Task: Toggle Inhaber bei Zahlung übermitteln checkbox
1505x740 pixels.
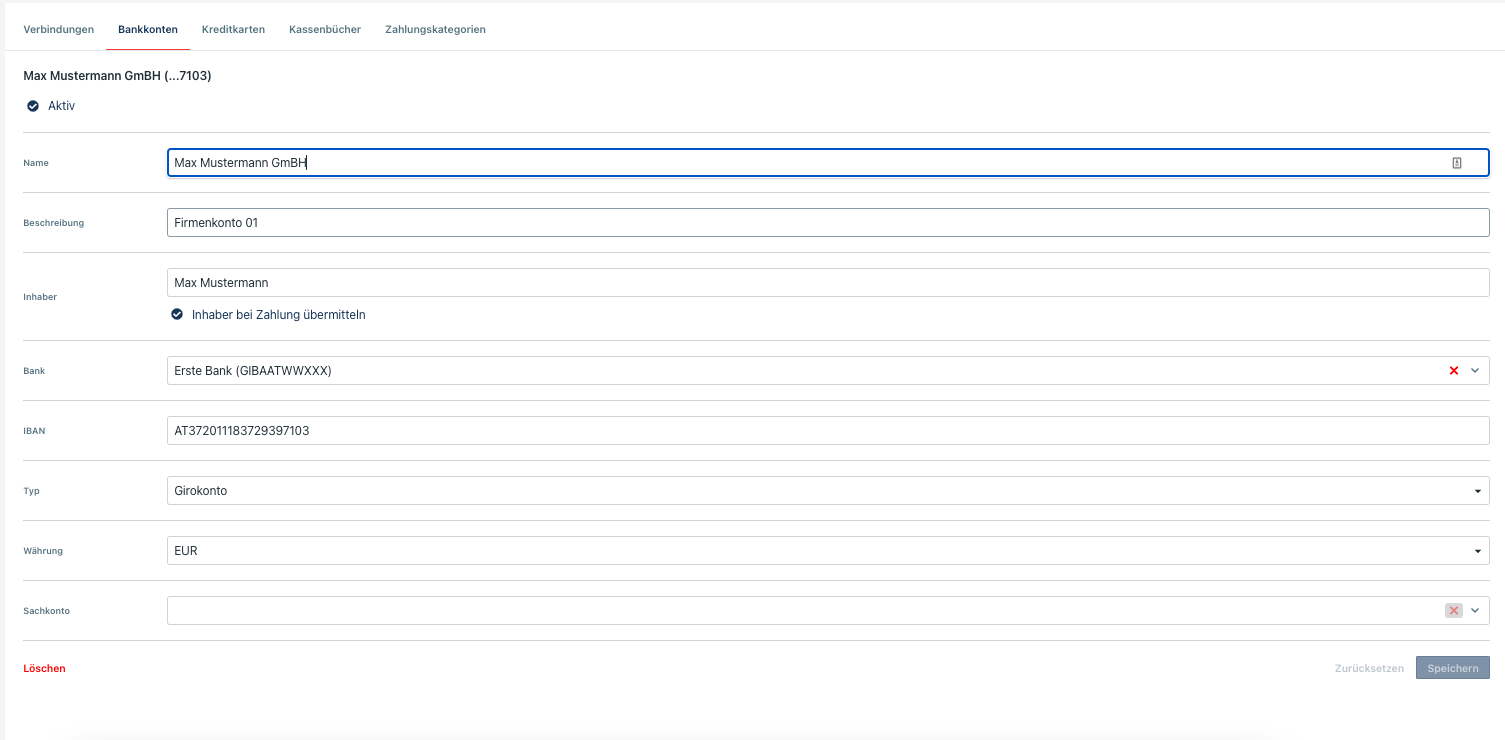Action: coord(177,314)
